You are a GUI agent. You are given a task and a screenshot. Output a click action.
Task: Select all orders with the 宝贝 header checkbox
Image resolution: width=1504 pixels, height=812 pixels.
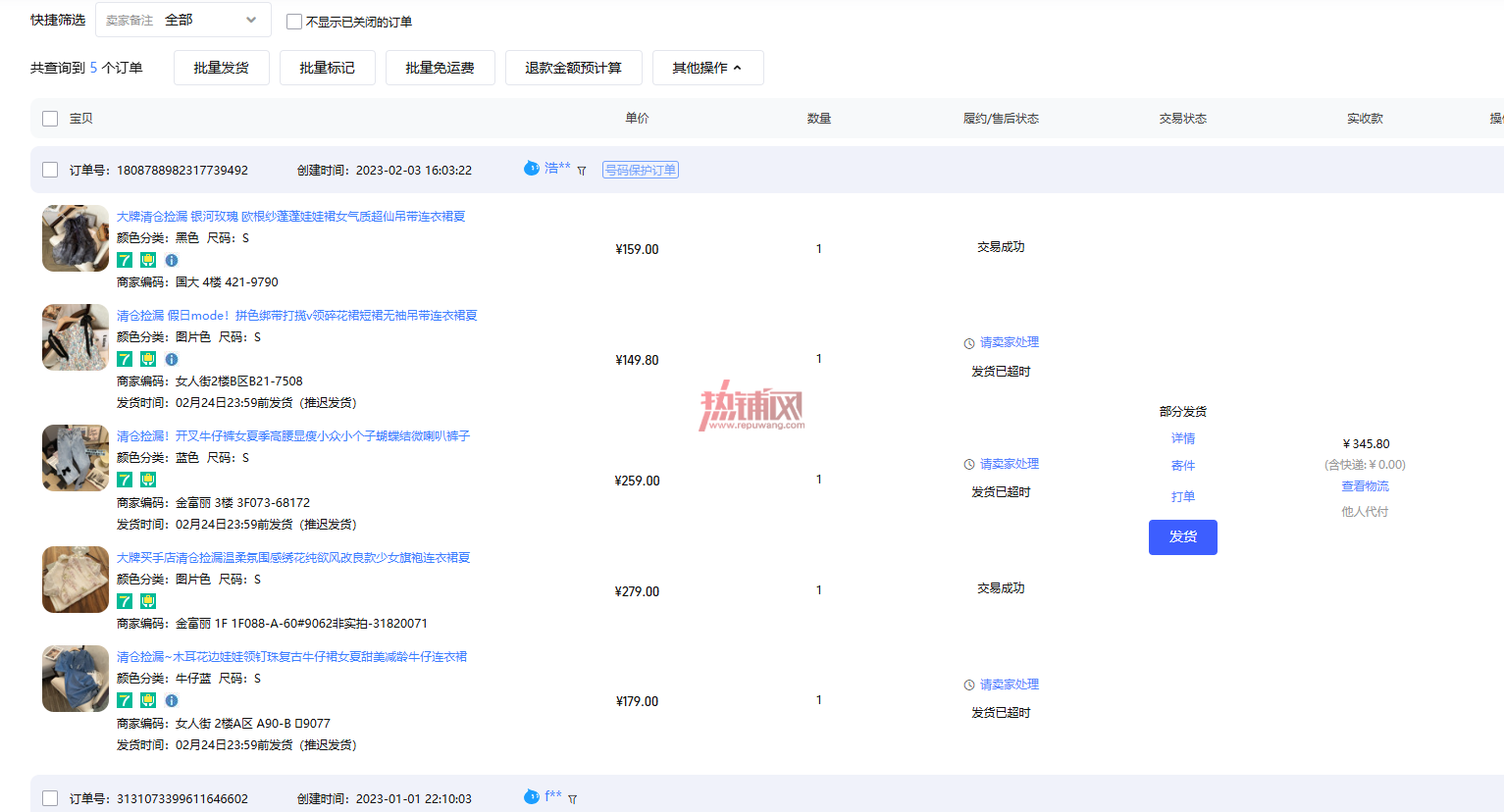pyautogui.click(x=50, y=119)
